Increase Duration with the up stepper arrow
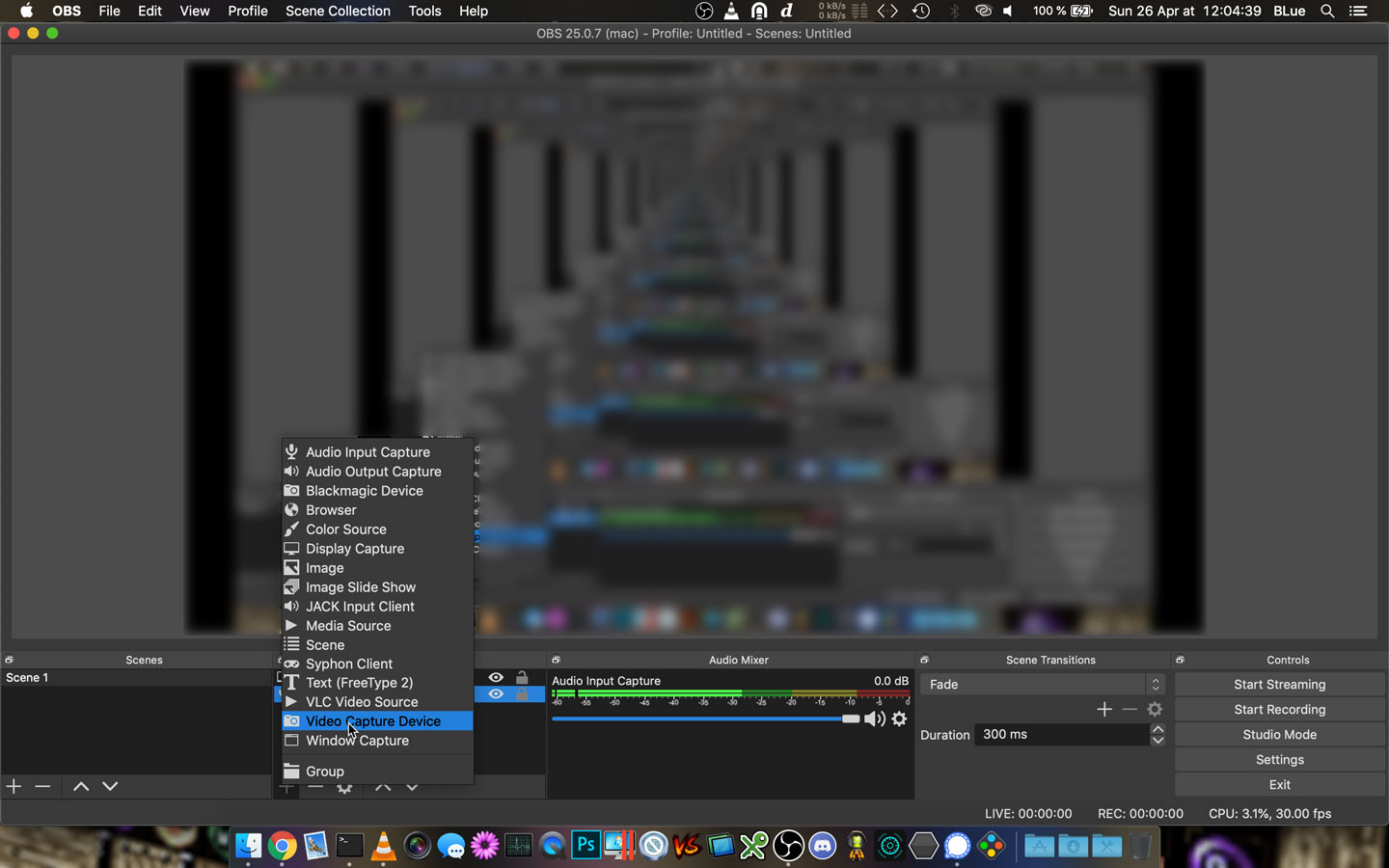The image size is (1389, 868). point(1157,729)
